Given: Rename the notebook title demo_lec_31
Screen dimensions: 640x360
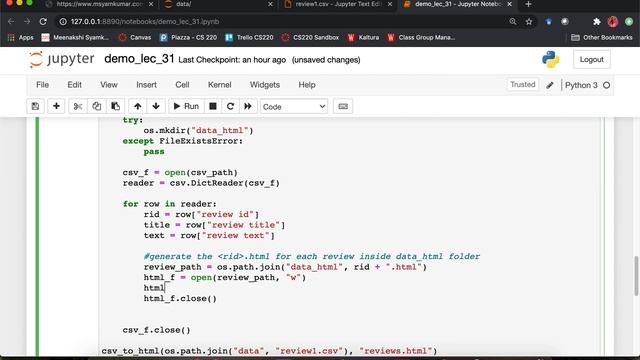Looking at the screenshot, I should (x=139, y=59).
